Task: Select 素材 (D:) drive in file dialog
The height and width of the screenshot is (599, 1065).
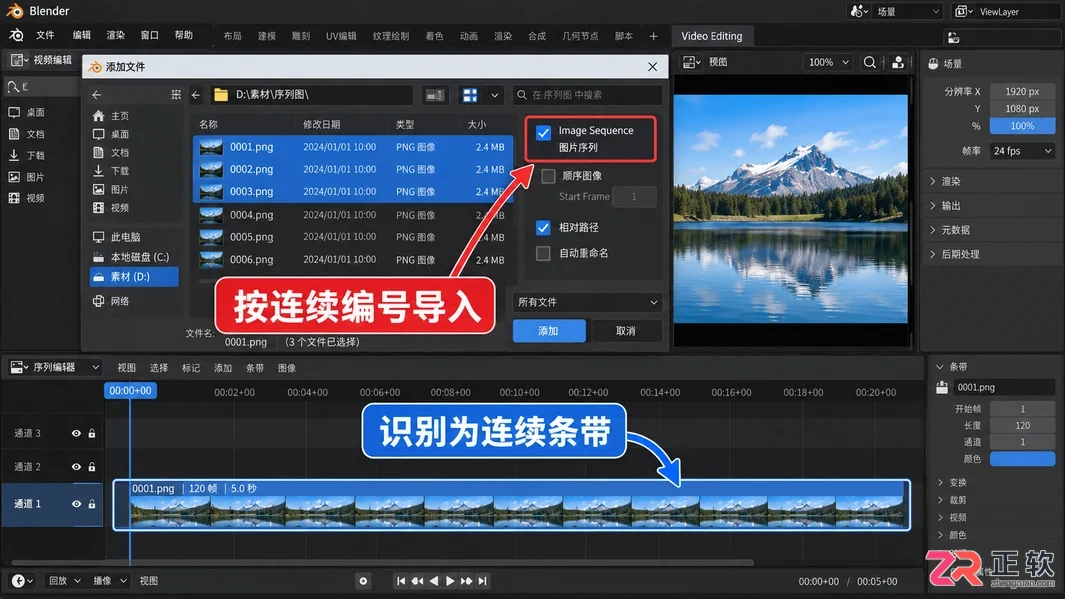Action: [134, 277]
